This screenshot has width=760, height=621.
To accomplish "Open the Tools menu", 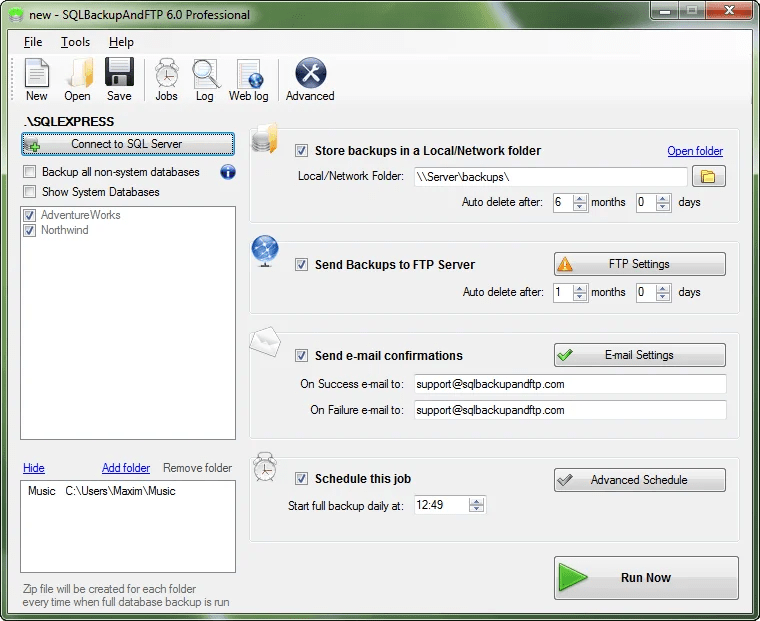I will point(75,42).
